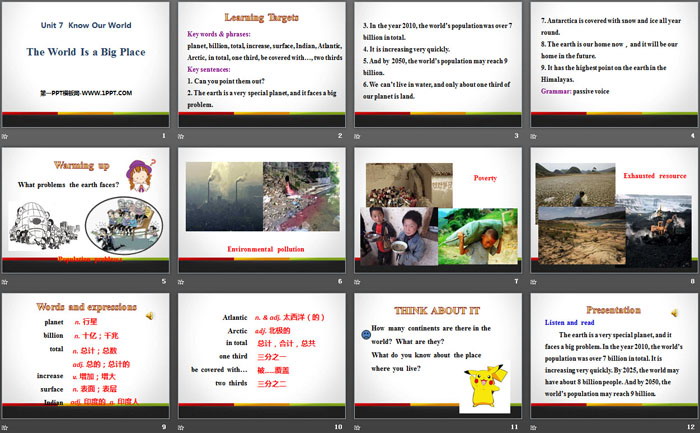Select the Warming up slide thumbnail
The height and width of the screenshot is (433, 700).
[x=86, y=210]
